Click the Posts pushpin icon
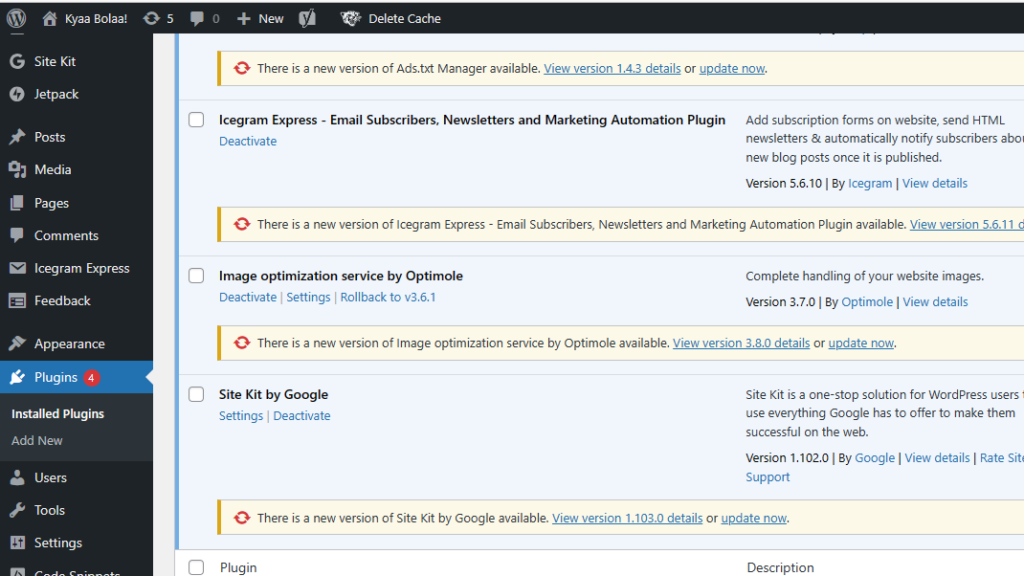The image size is (1024, 576). coord(17,136)
